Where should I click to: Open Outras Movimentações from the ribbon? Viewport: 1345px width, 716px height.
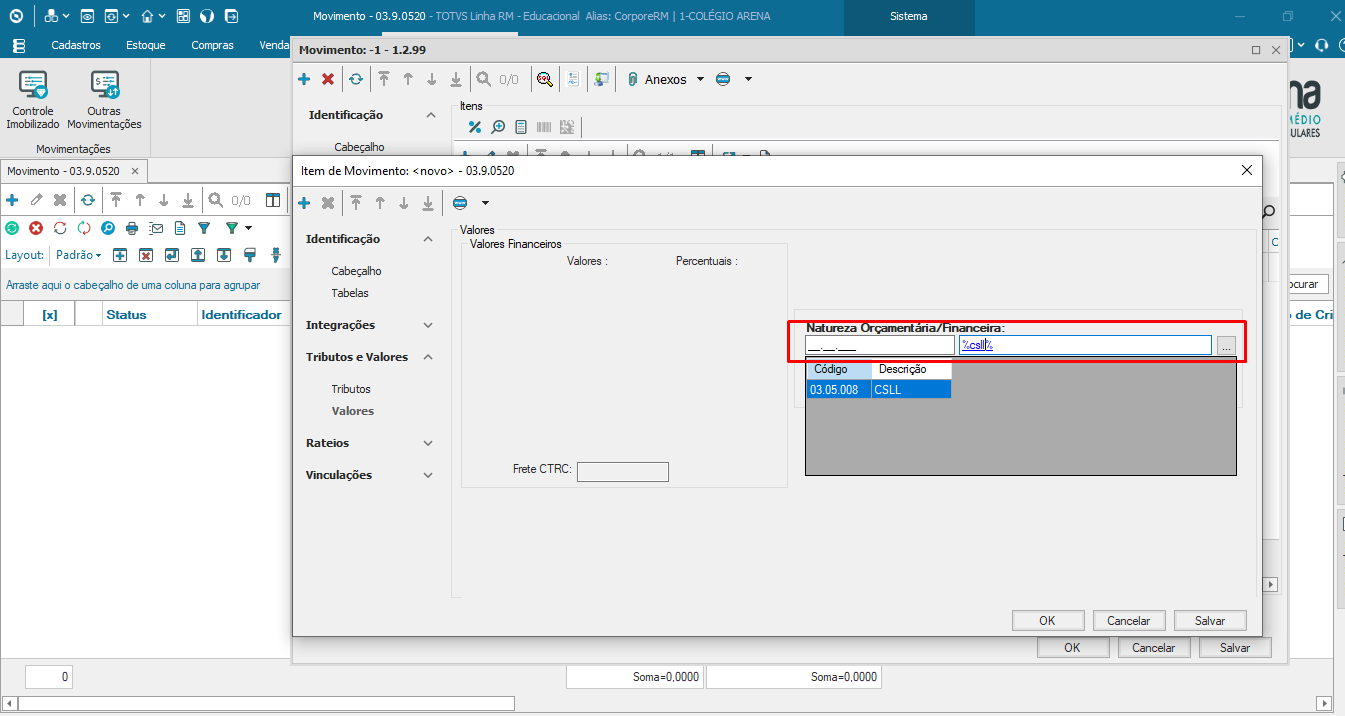pyautogui.click(x=104, y=100)
